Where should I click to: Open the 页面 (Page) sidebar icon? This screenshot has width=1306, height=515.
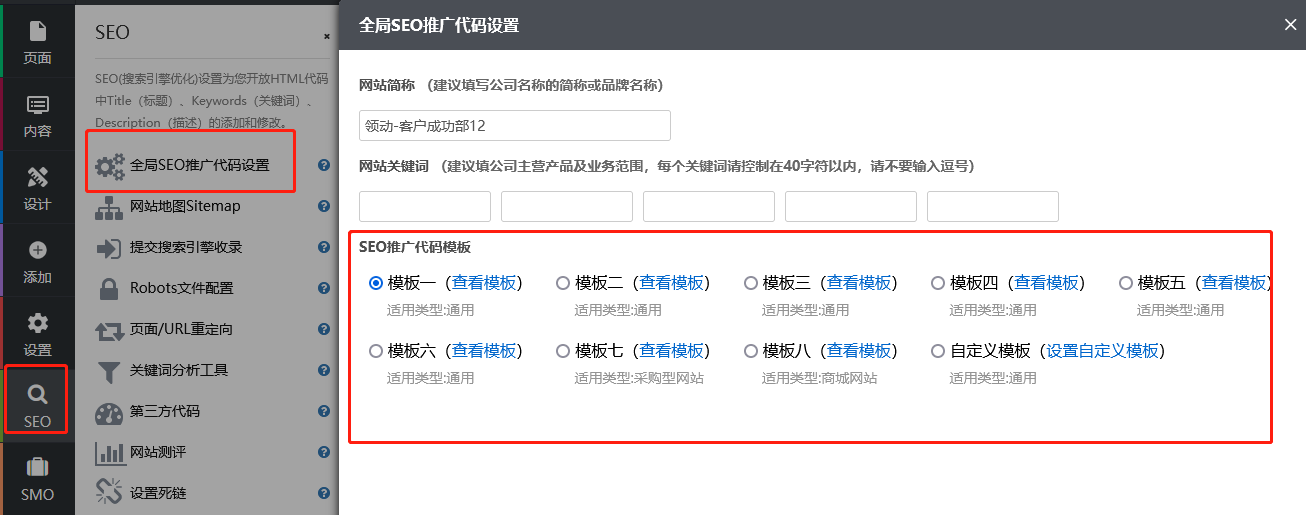(x=37, y=40)
